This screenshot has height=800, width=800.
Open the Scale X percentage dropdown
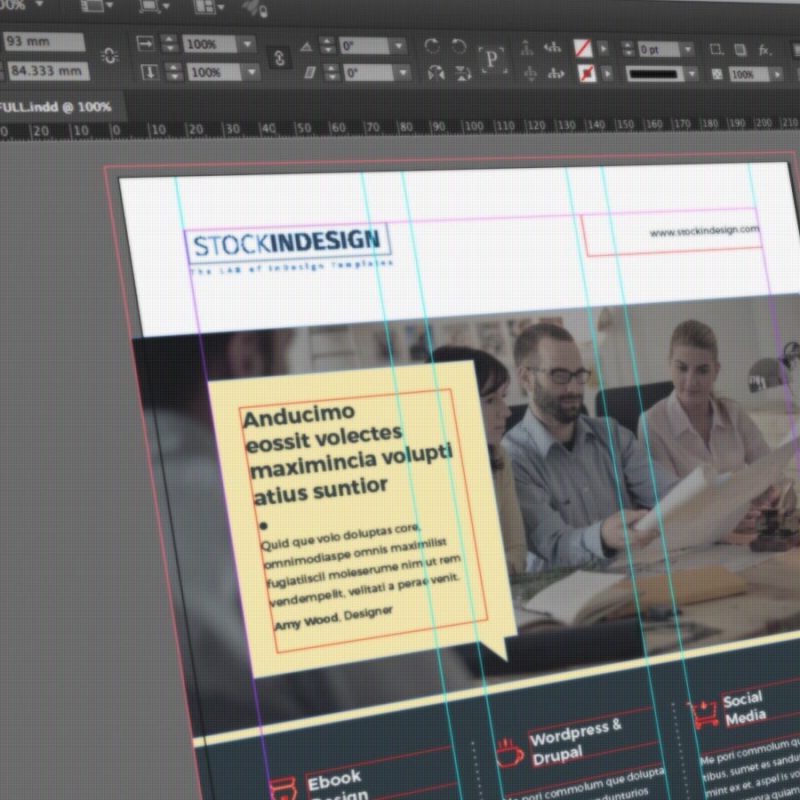(x=247, y=44)
